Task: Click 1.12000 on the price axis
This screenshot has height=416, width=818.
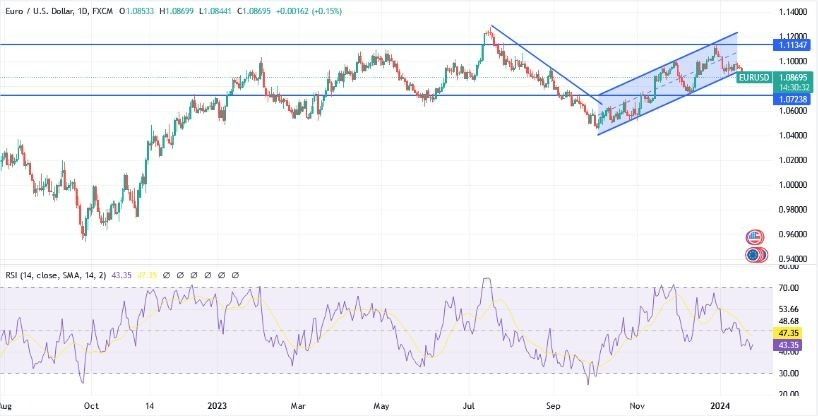Action: pos(793,36)
